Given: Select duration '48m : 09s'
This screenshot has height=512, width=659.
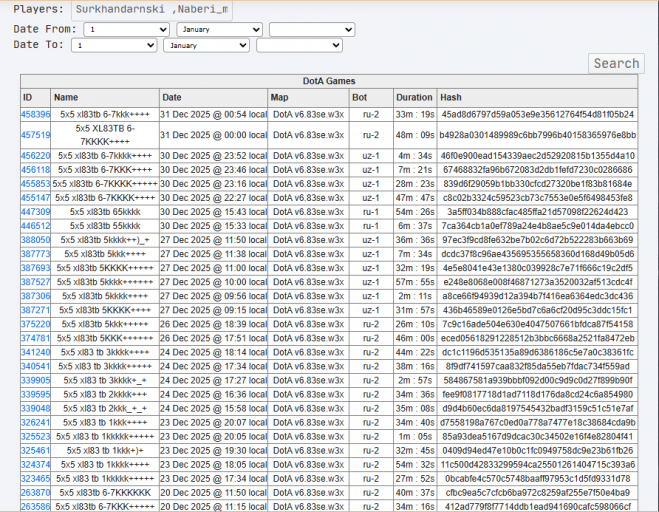Looking at the screenshot, I should tap(415, 135).
